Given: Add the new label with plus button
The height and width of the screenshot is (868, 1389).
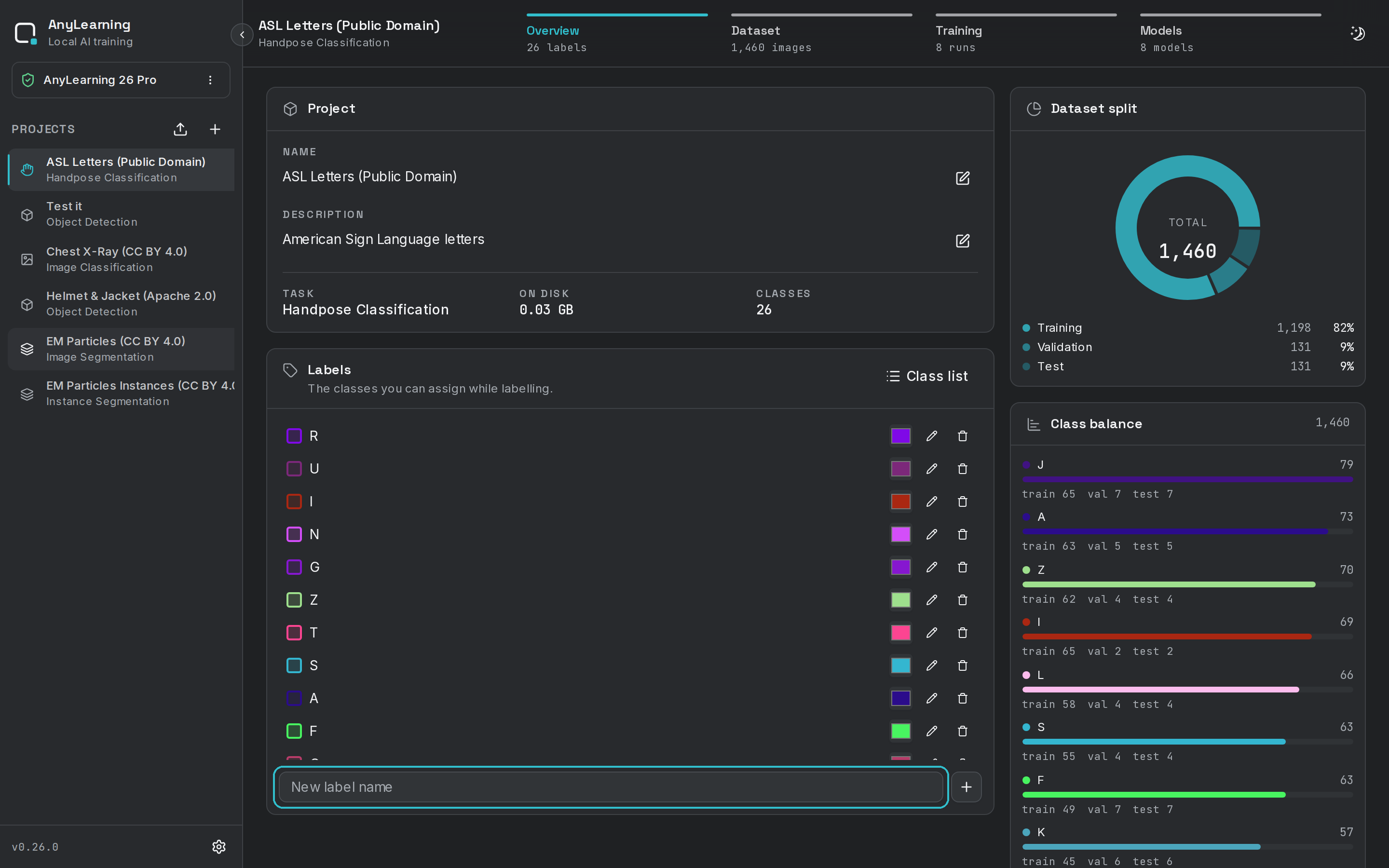Looking at the screenshot, I should coord(966,787).
